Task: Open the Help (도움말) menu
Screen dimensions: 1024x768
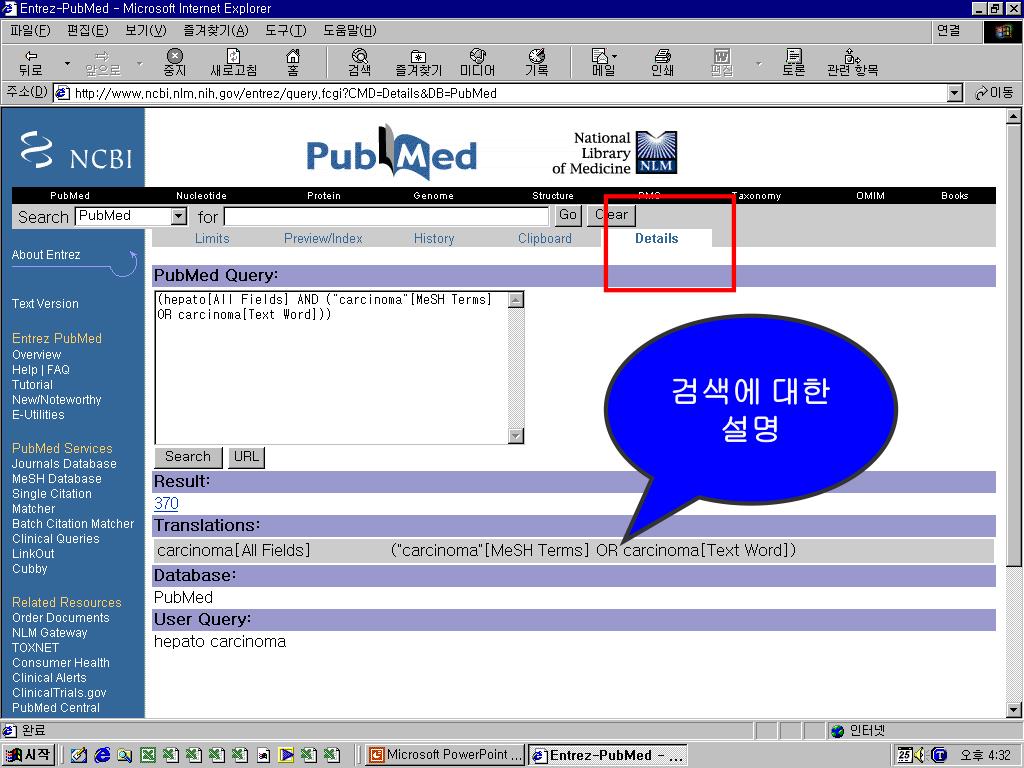Action: (x=349, y=31)
